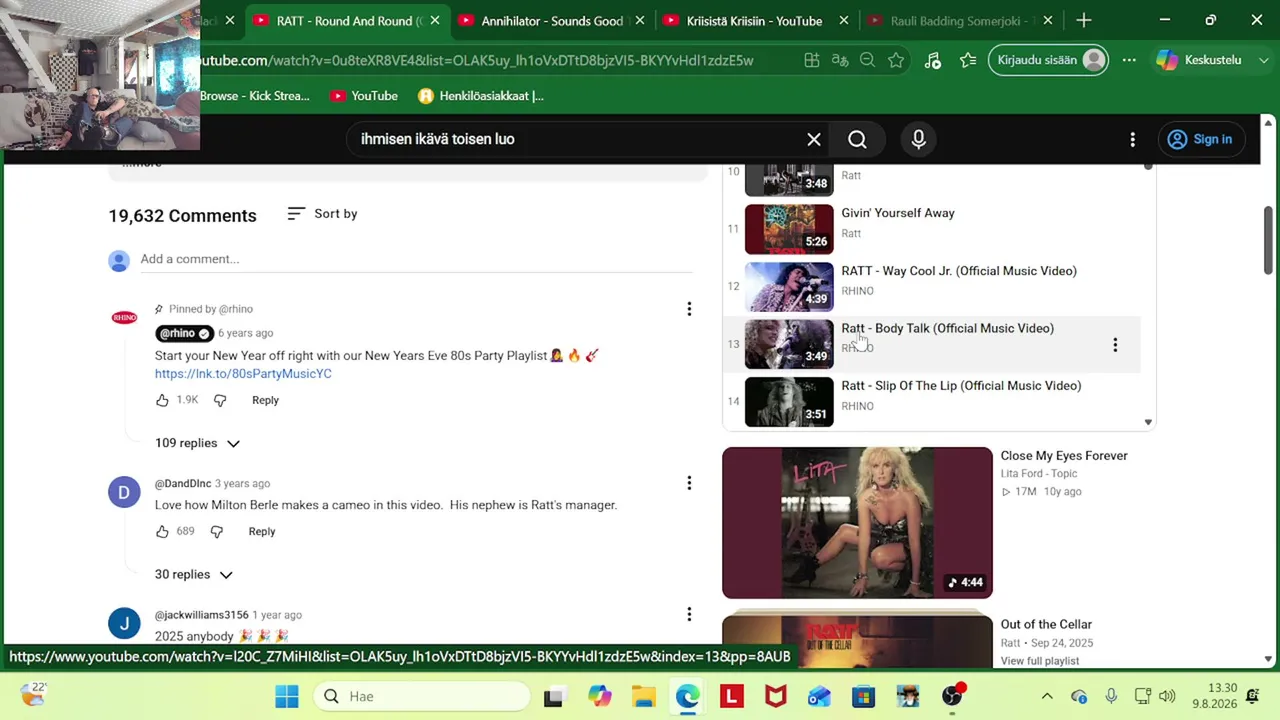Open the @jackwilliams3156 channel name
Viewport: 1280px width, 720px height.
pos(202,615)
